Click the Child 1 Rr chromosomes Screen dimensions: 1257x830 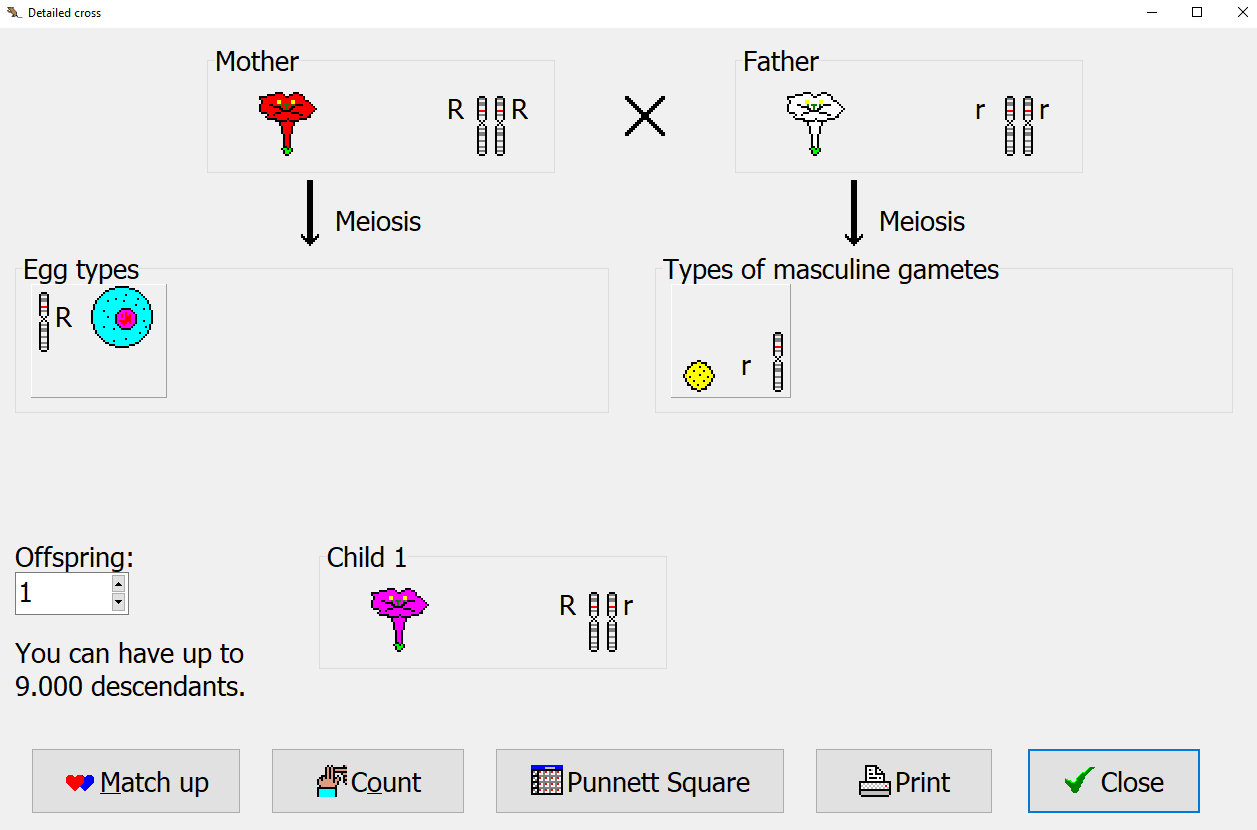(602, 621)
